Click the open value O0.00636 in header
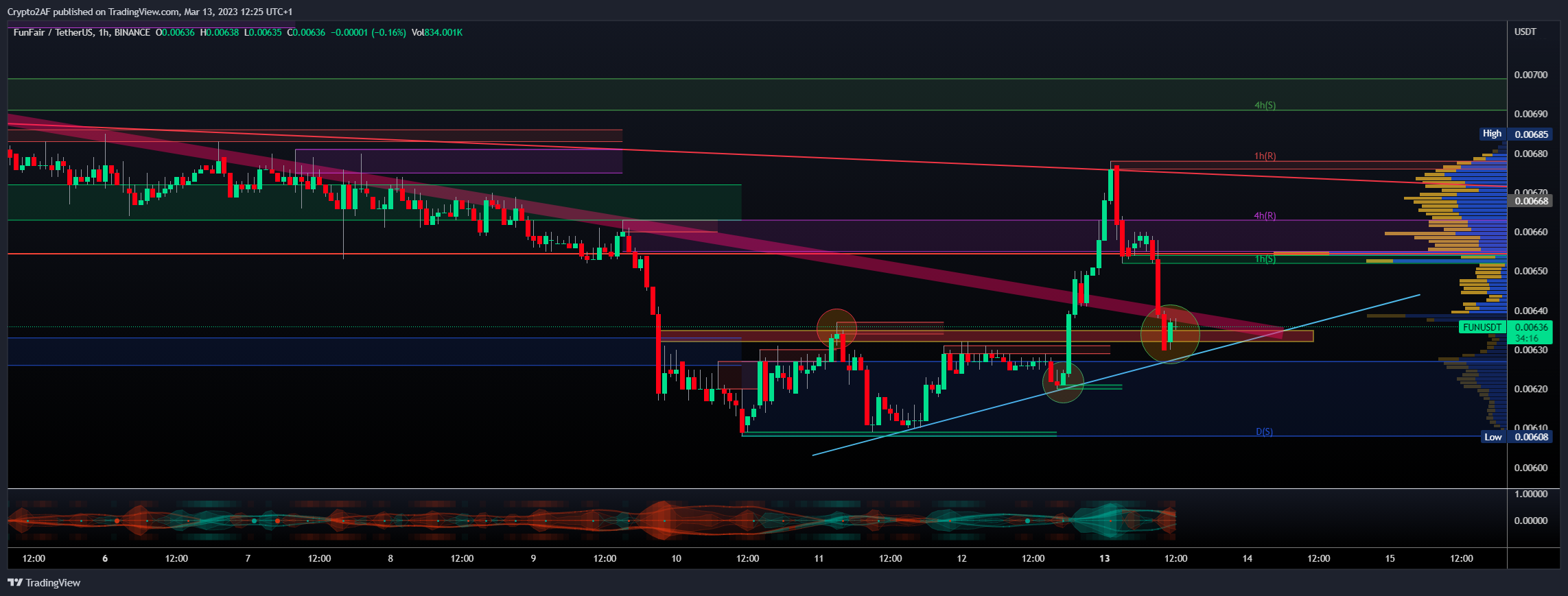The height and width of the screenshot is (596, 1568). point(175,32)
